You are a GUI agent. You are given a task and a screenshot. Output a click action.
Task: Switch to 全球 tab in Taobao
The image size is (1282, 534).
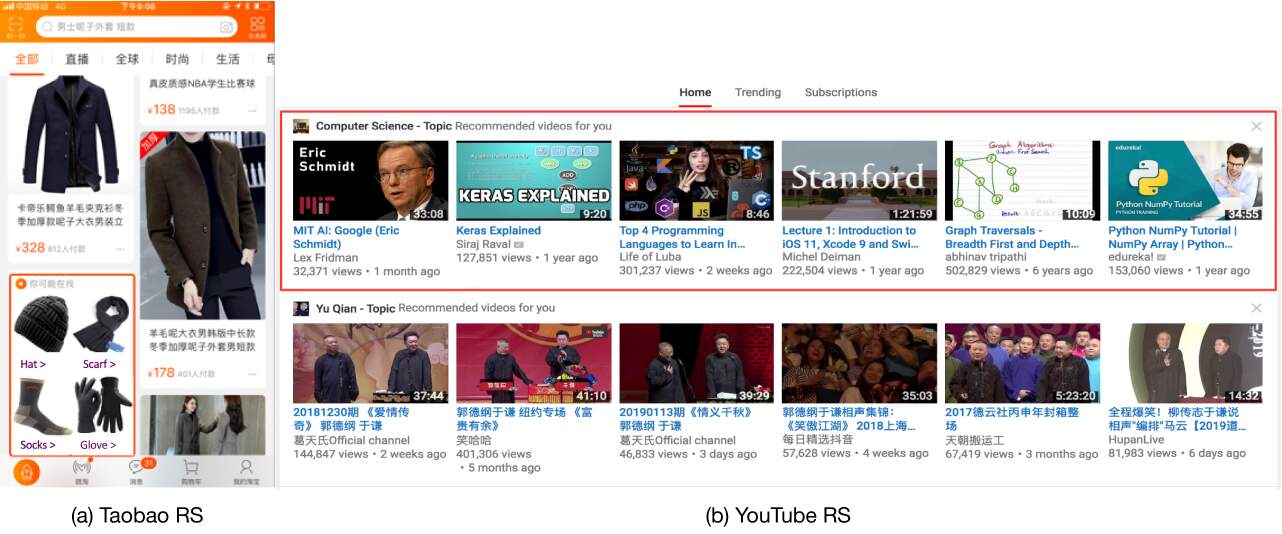[x=127, y=59]
